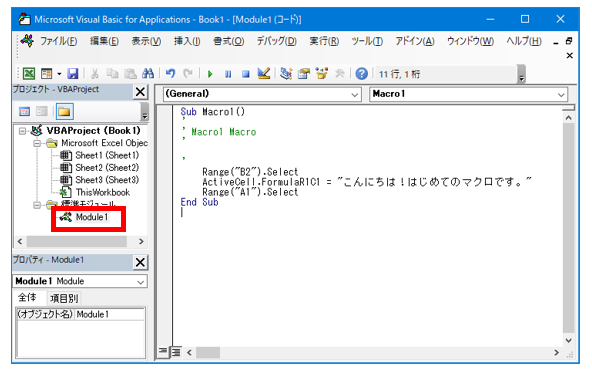
Task: Toggle Design Mode icon
Action: pyautogui.click(x=264, y=73)
